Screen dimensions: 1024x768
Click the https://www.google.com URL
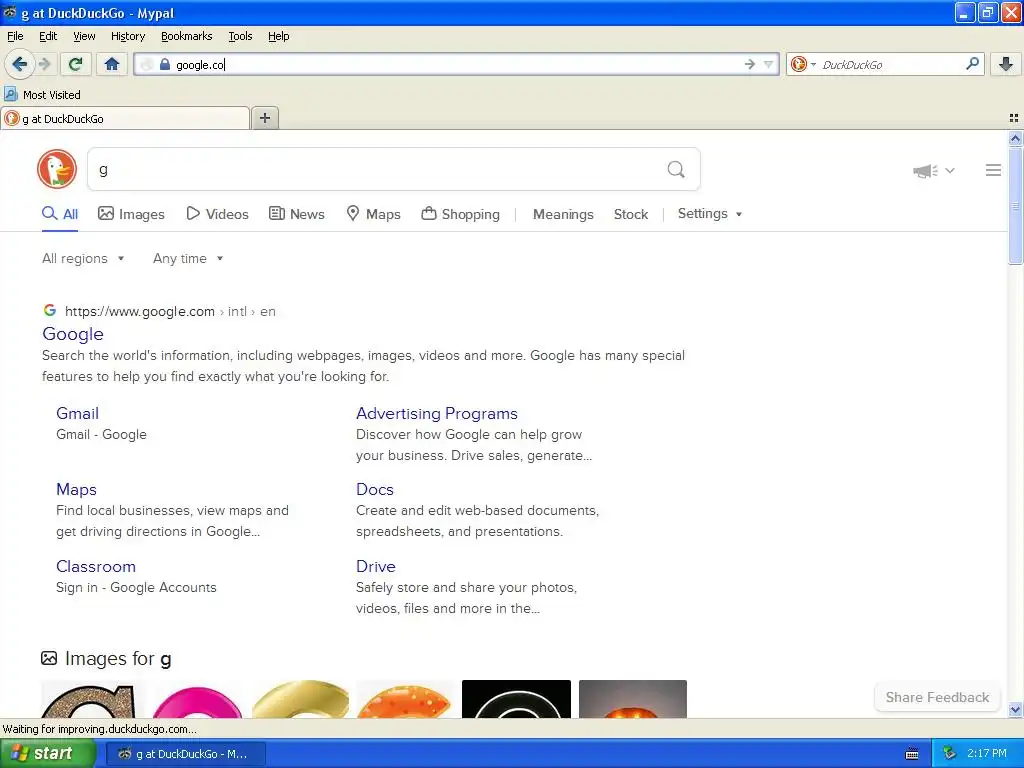pos(140,312)
